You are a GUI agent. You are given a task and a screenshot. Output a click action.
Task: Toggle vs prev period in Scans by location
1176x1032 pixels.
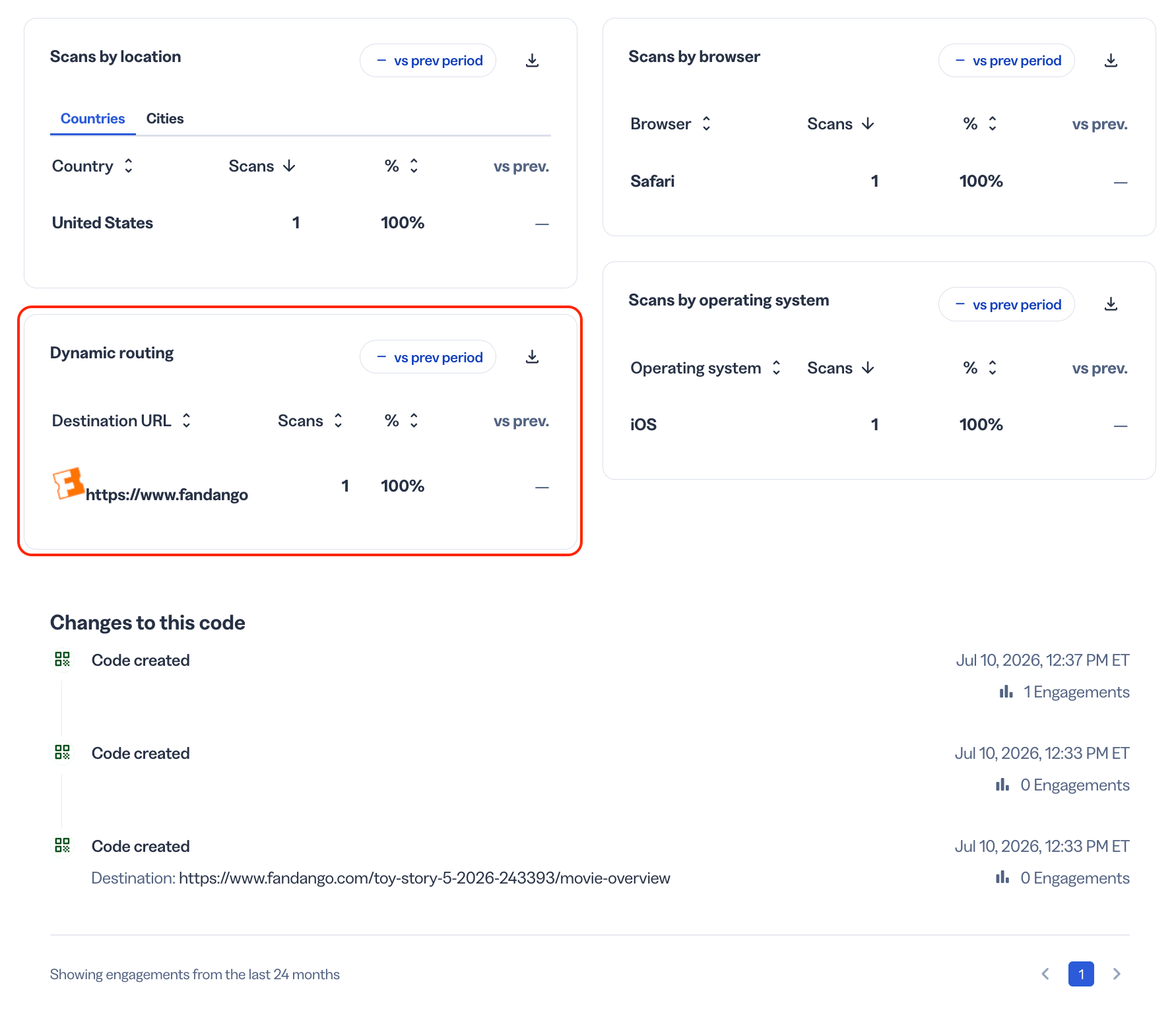pos(428,61)
